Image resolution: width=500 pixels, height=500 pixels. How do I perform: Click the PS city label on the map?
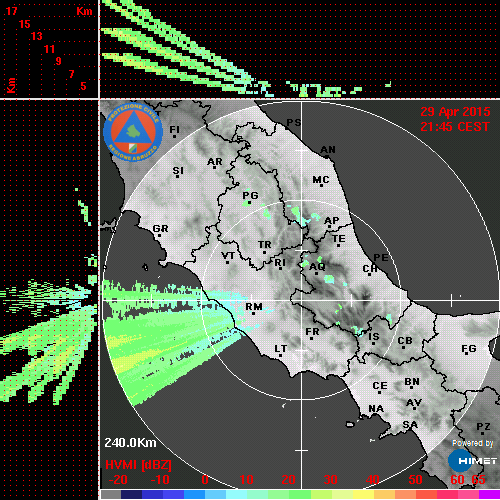pos(294,123)
